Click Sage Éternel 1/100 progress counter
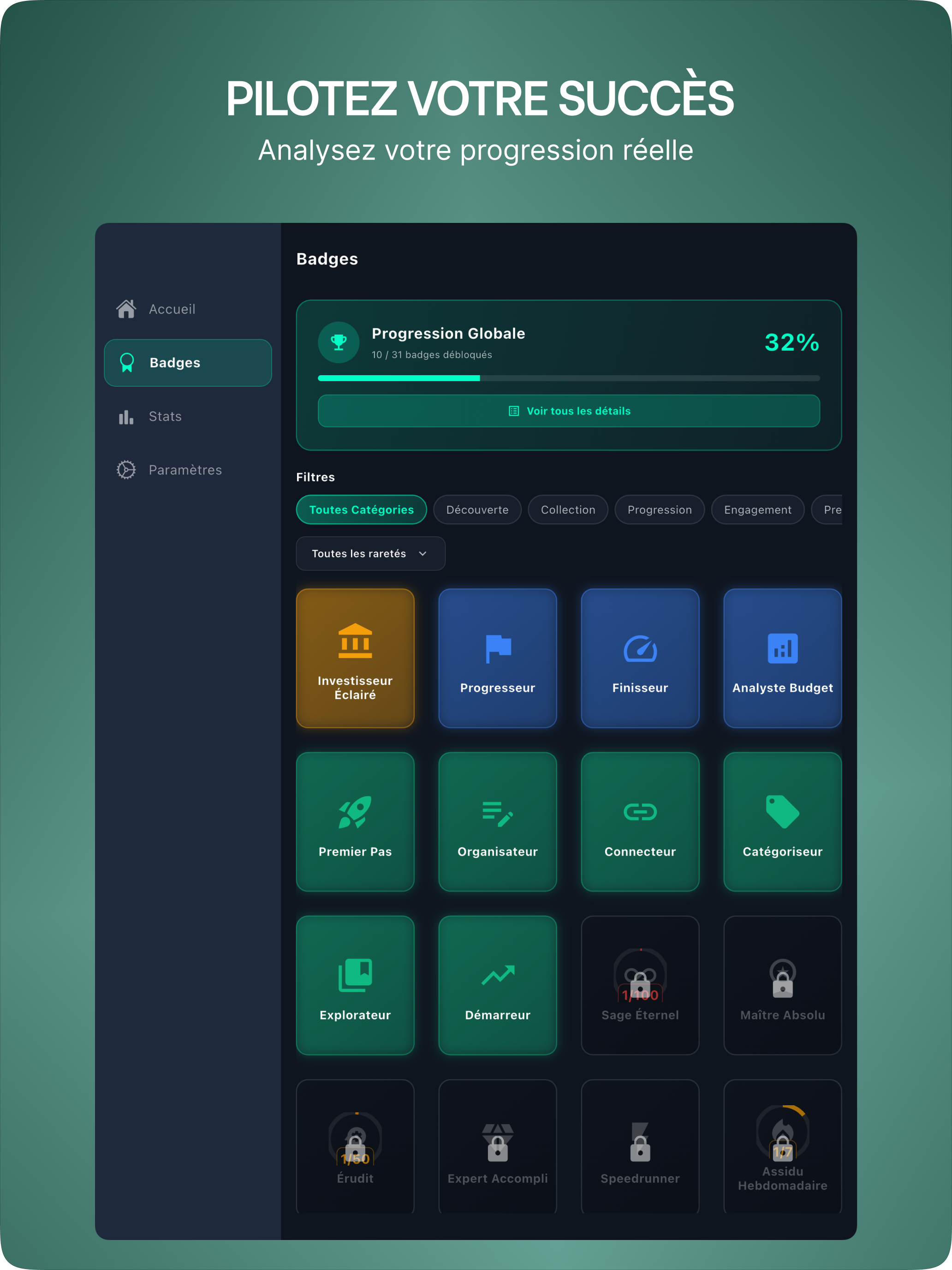Screen dimensions: 952x1270 click(x=640, y=995)
